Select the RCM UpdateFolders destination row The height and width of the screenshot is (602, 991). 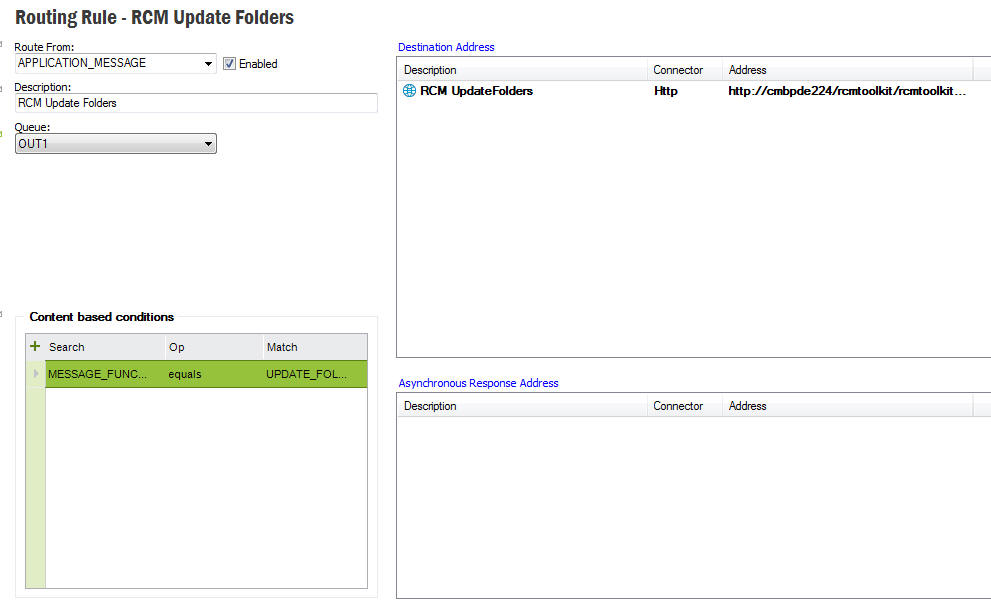476,91
